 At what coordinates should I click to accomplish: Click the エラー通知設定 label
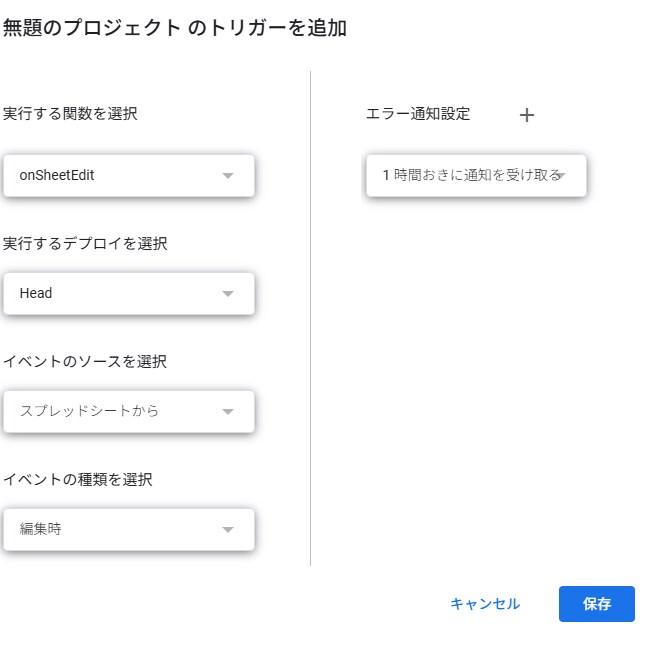point(418,114)
